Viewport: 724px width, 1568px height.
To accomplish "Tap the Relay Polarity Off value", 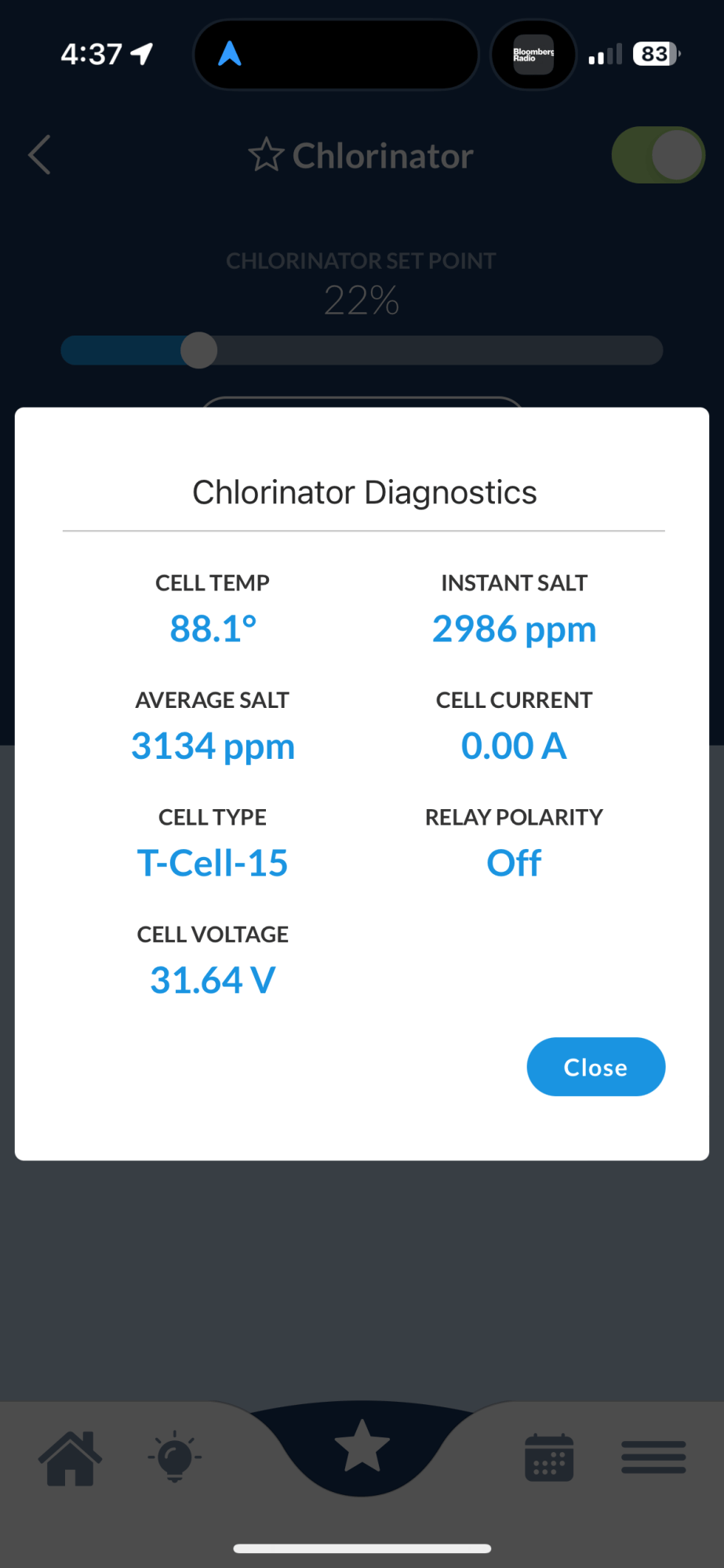I will pyautogui.click(x=514, y=863).
